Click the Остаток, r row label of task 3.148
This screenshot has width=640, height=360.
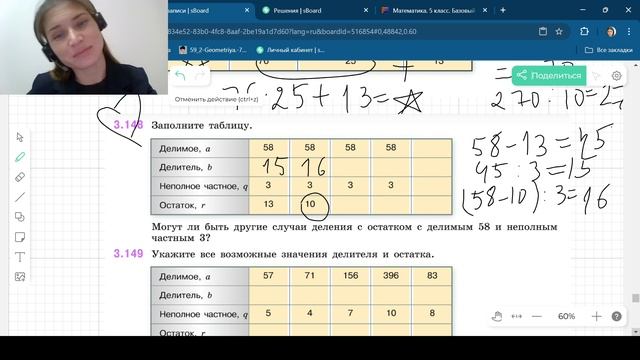(182, 205)
